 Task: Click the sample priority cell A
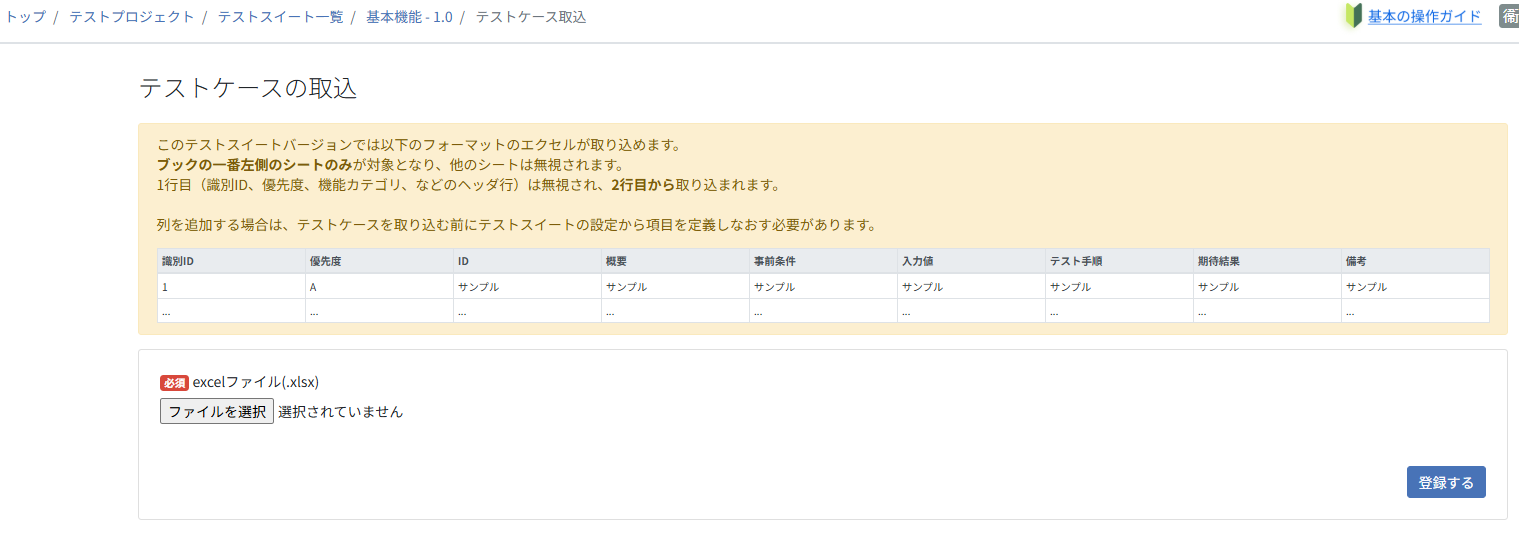coord(380,286)
